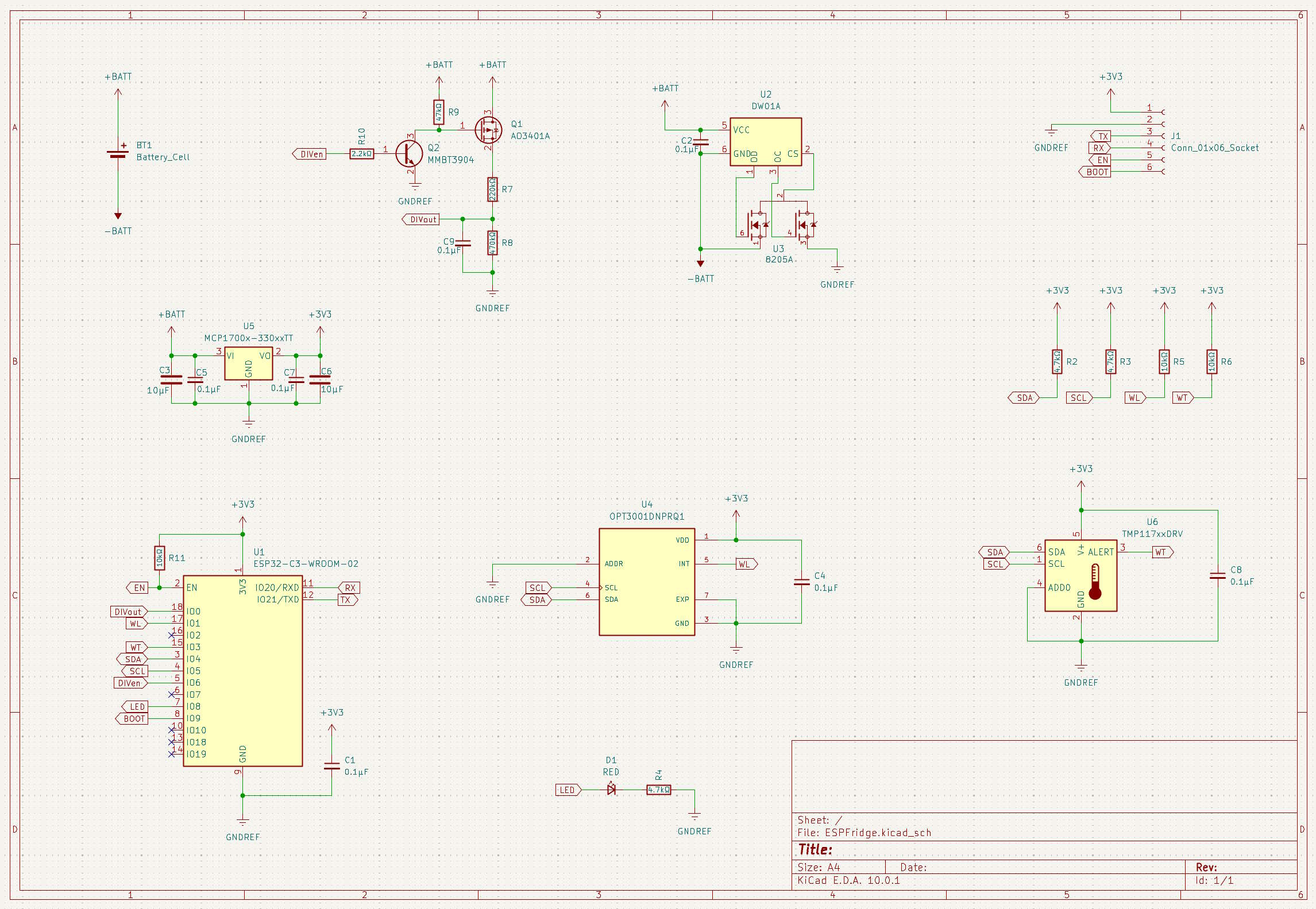
Task: Click capacitor C4 next to OPT3001
Action: pyautogui.click(x=801, y=582)
